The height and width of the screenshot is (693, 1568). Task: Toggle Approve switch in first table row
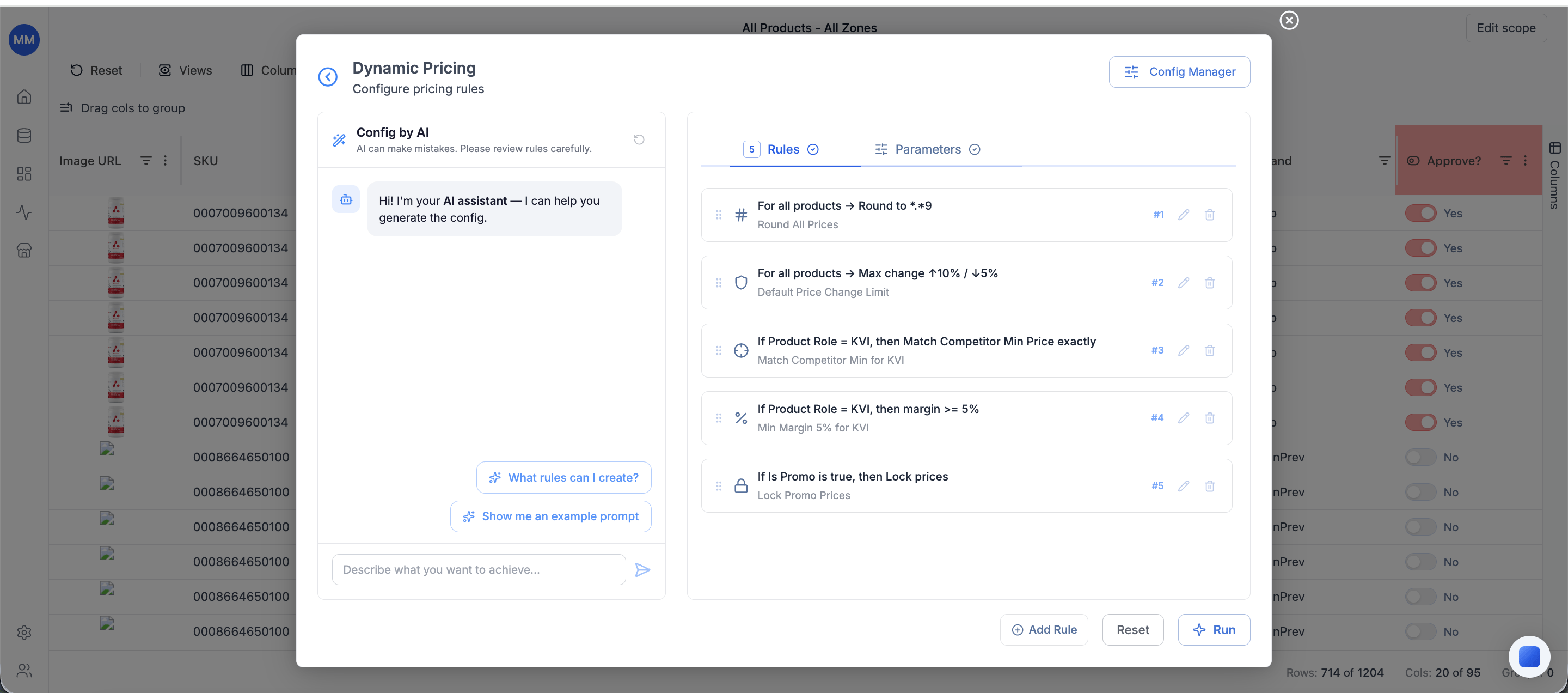click(x=1420, y=213)
